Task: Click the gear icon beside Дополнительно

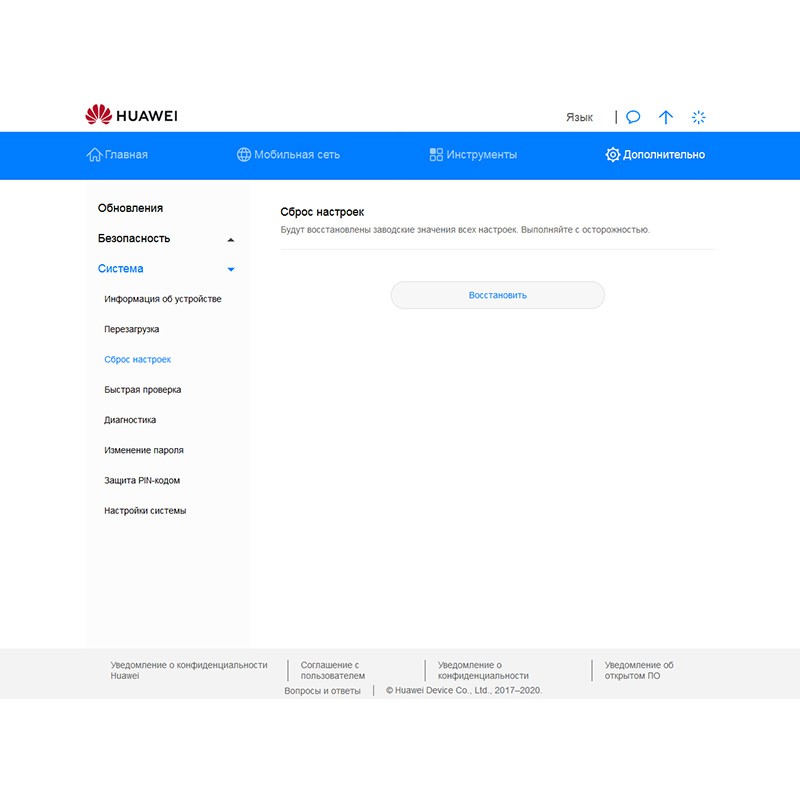Action: (613, 155)
